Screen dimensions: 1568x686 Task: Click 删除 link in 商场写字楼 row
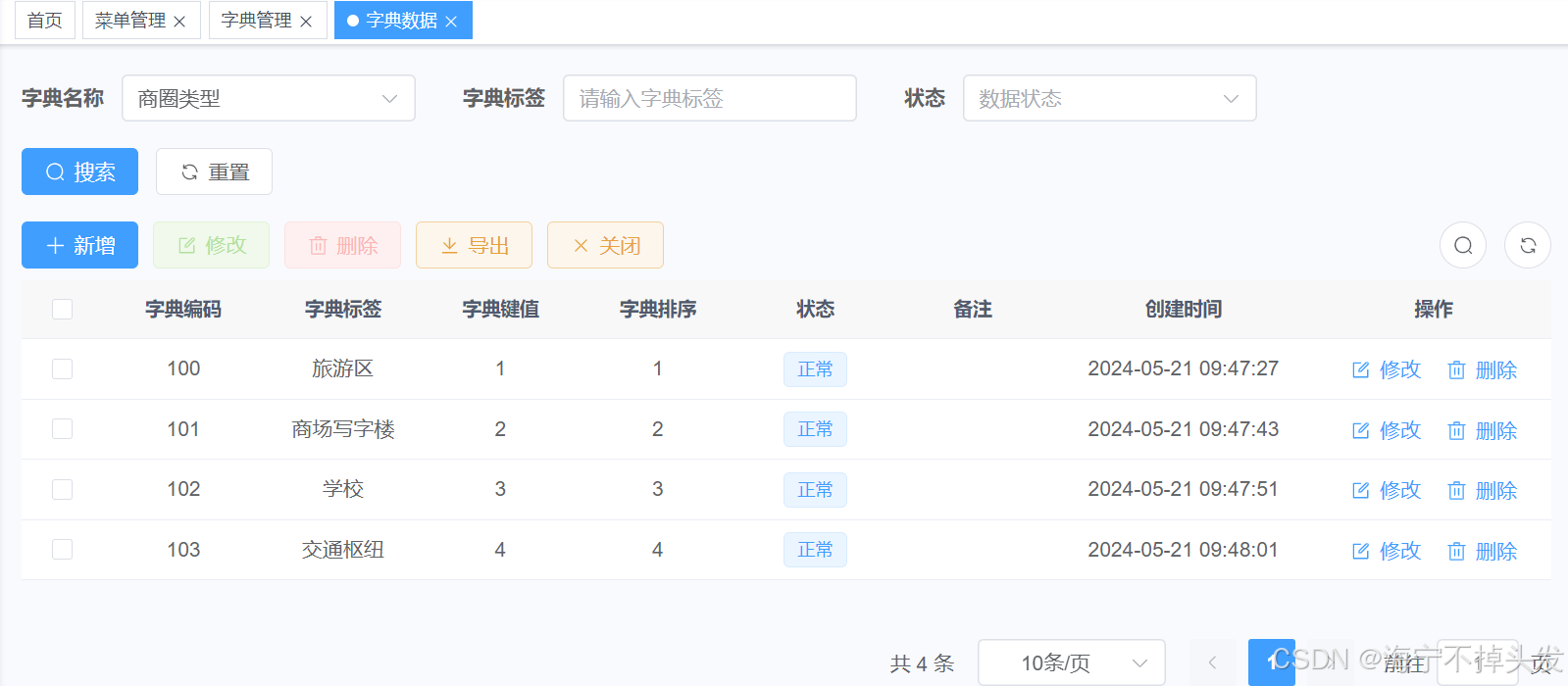(1483, 430)
